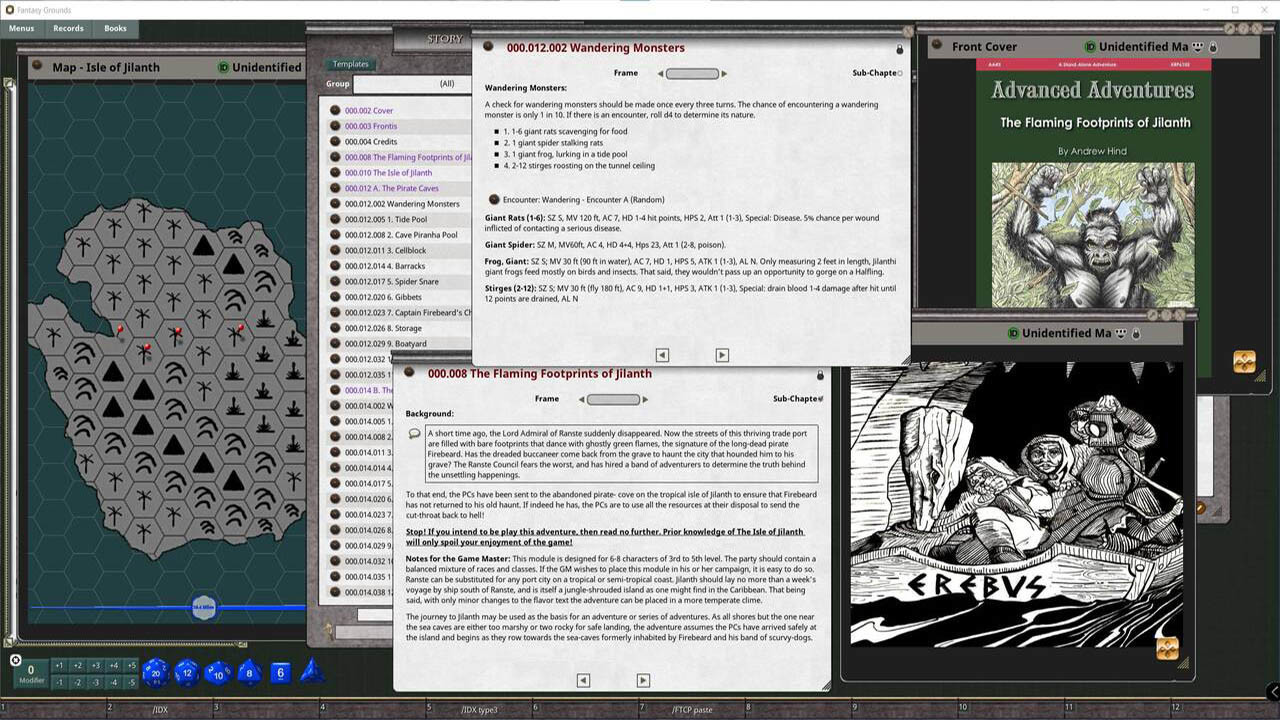
Task: Select the blue d6 die
Action: tap(280, 672)
